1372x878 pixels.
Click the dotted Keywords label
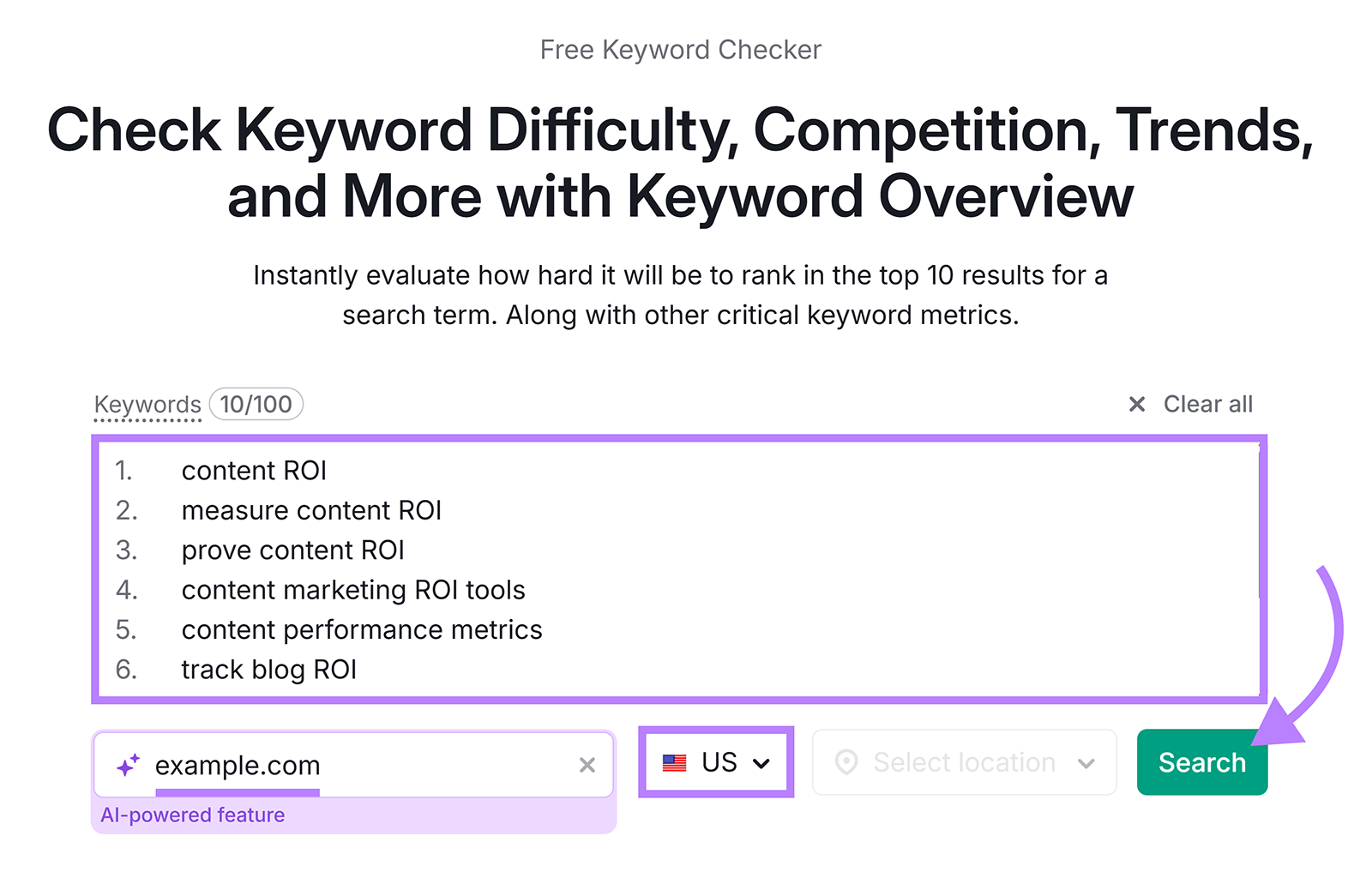[x=147, y=404]
